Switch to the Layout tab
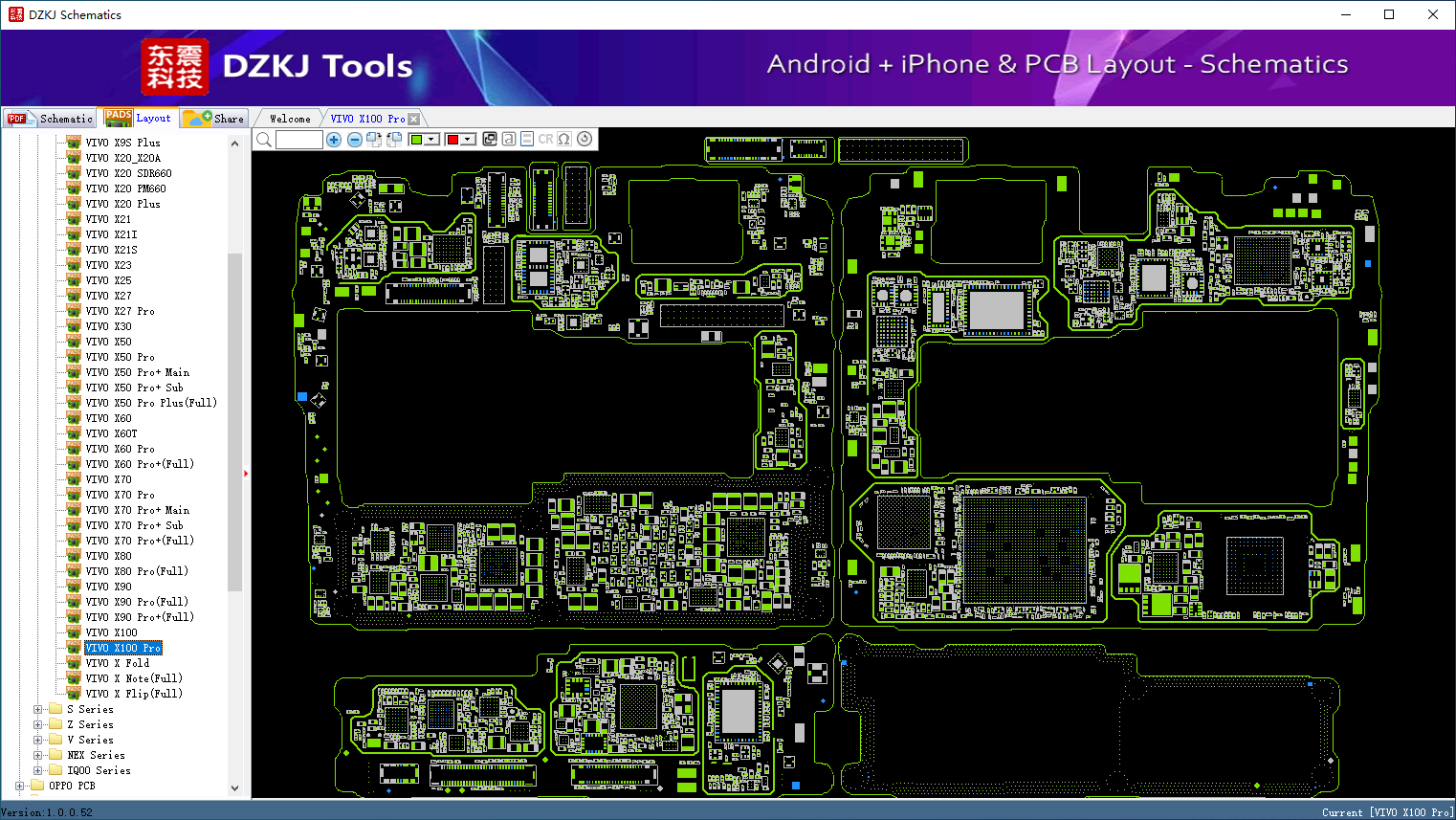This screenshot has width=1456, height=820. point(139,118)
